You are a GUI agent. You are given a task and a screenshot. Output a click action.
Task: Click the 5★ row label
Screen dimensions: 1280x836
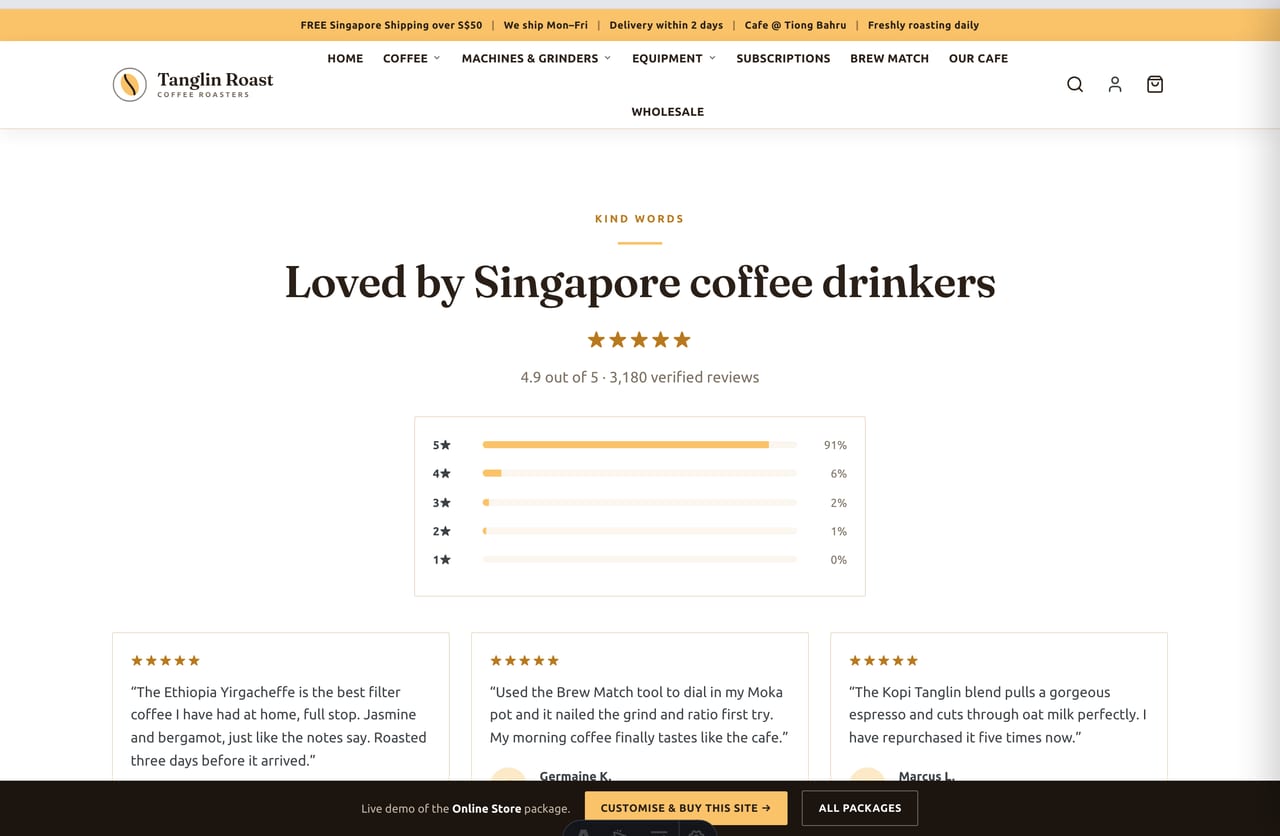pyautogui.click(x=442, y=445)
